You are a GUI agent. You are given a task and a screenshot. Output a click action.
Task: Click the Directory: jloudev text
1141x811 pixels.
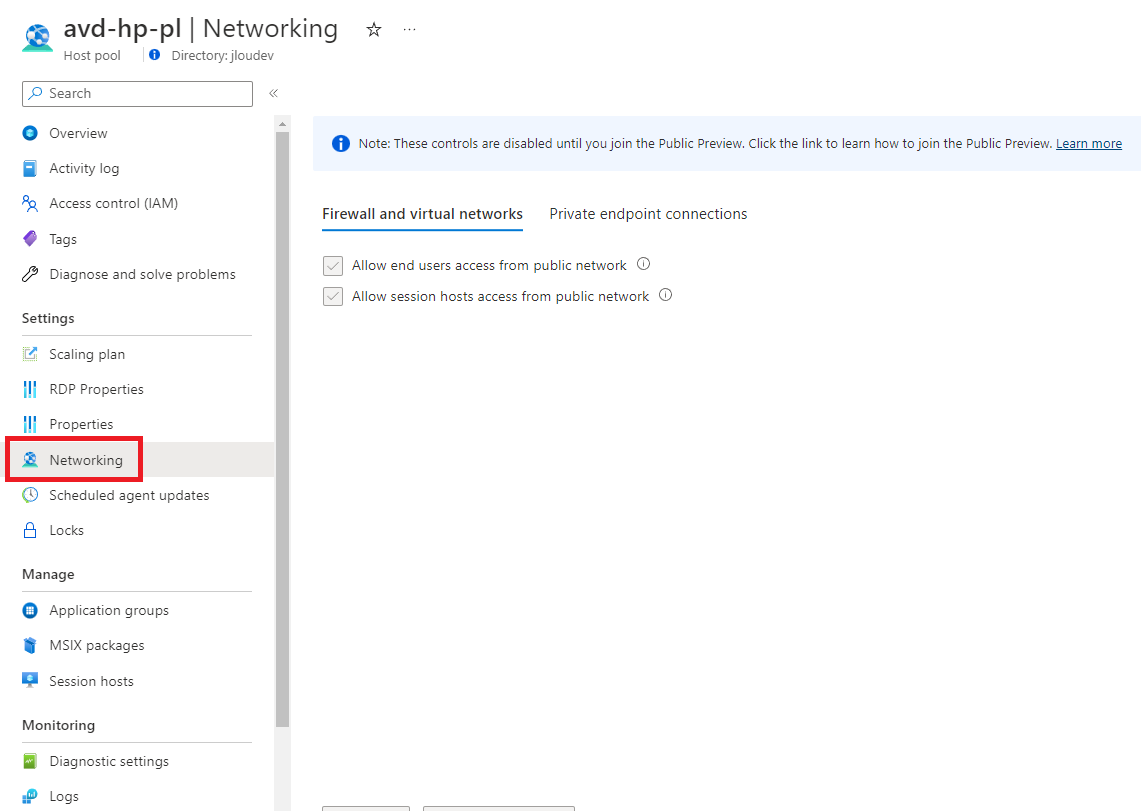point(223,55)
